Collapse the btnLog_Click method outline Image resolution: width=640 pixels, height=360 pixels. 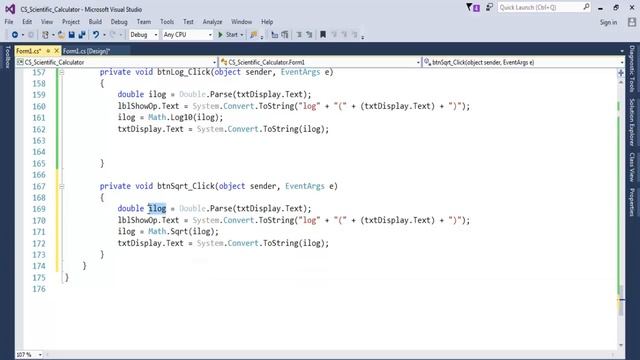62,72
